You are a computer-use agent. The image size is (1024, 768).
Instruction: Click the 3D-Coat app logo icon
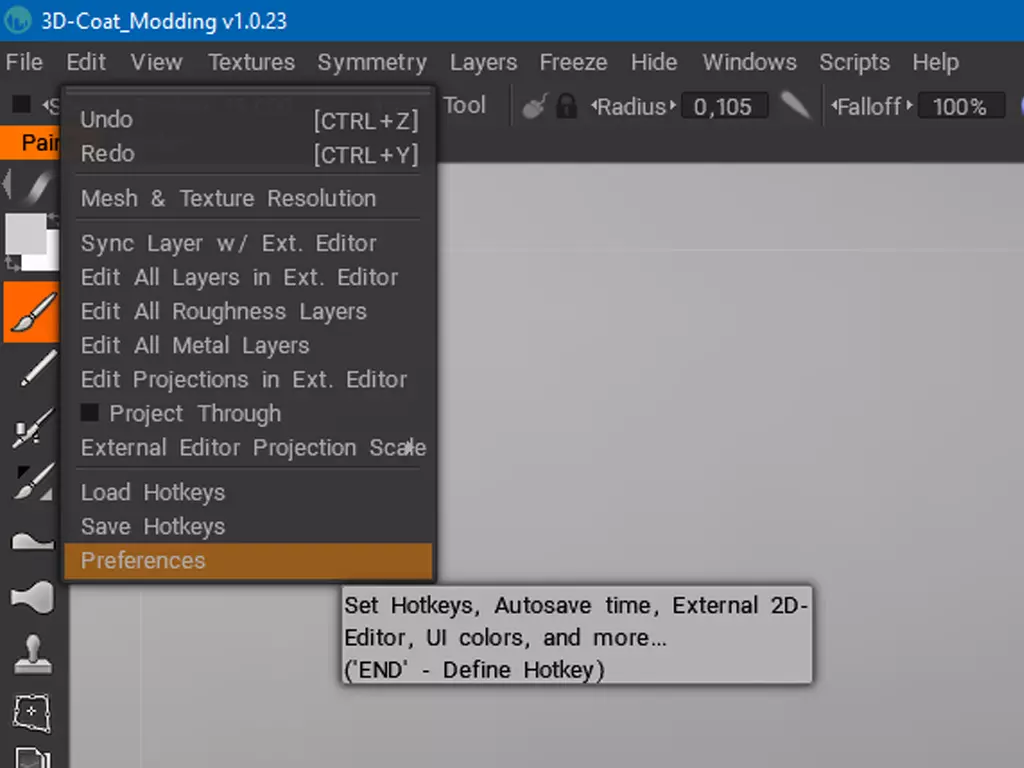pyautogui.click(x=18, y=20)
